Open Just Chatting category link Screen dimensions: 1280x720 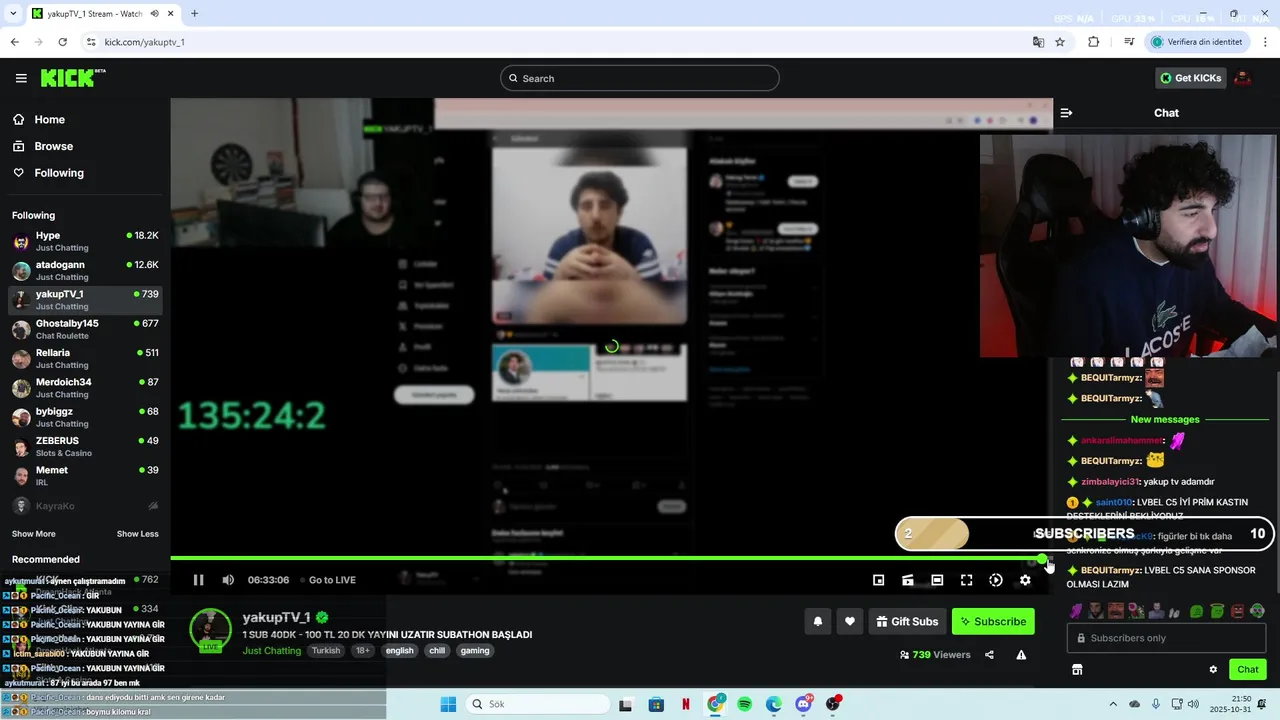click(x=271, y=651)
